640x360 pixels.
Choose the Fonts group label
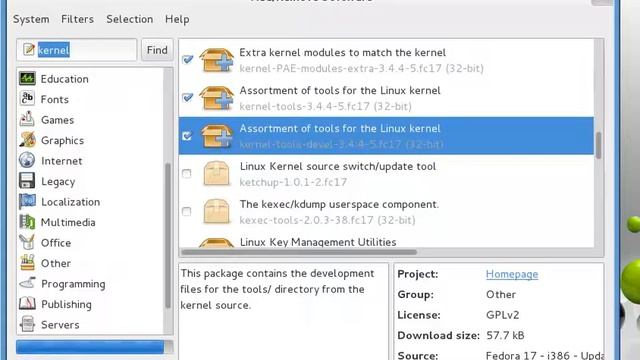[x=55, y=100]
